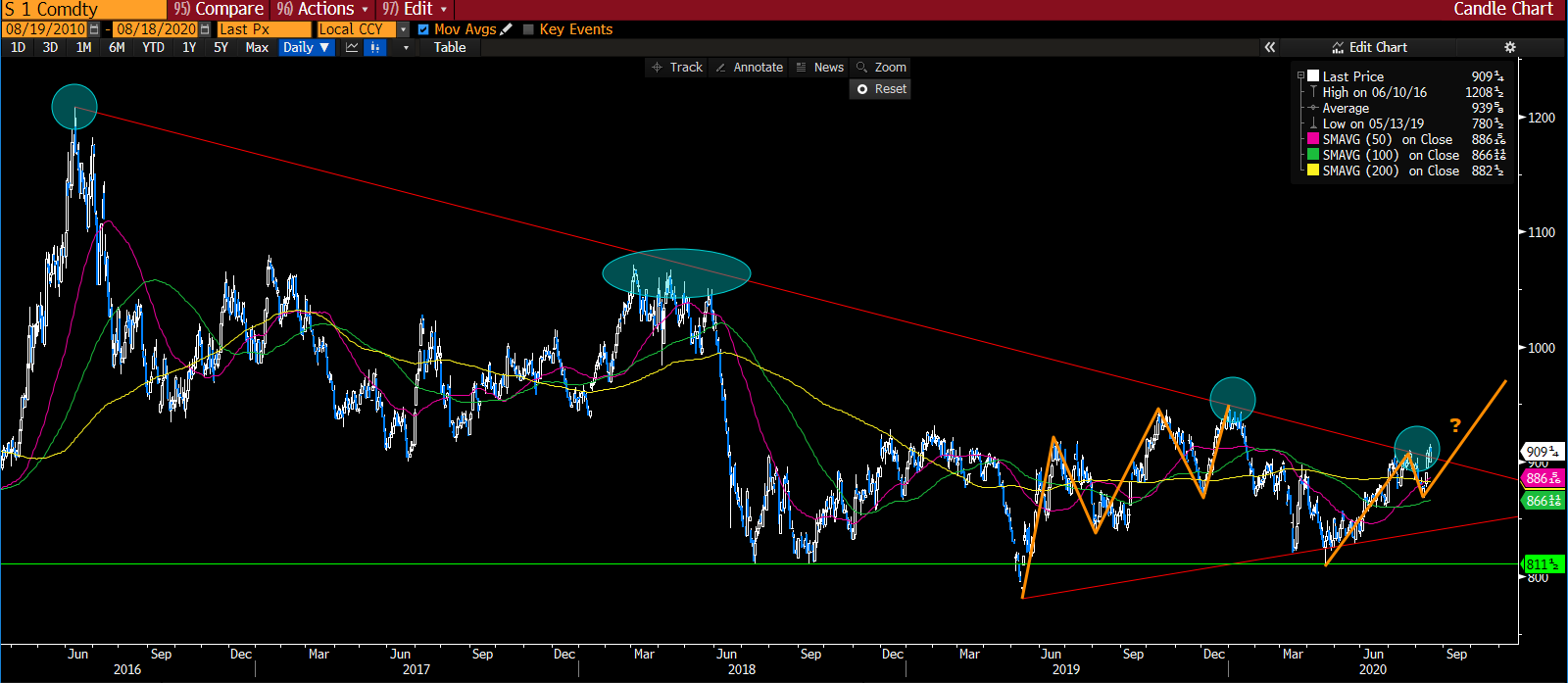Screen dimensions: 1568x683
Task: Edit moving averages with the pencil icon
Action: coord(506,29)
